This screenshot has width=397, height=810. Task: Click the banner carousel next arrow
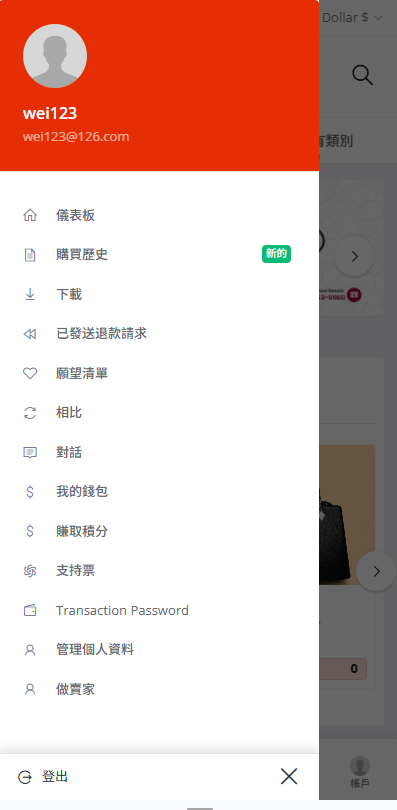354,256
